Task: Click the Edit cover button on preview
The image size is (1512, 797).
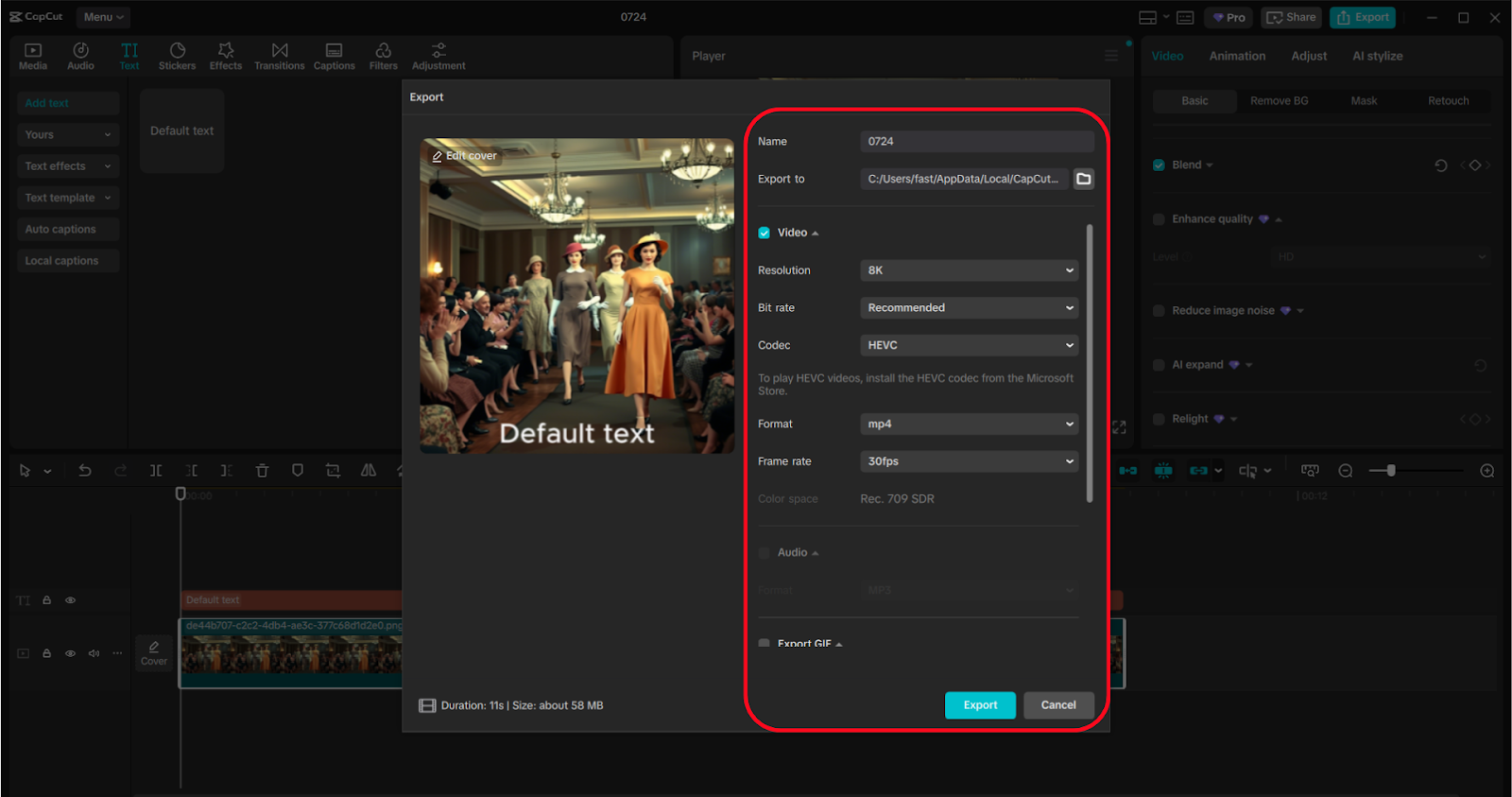Action: point(464,156)
